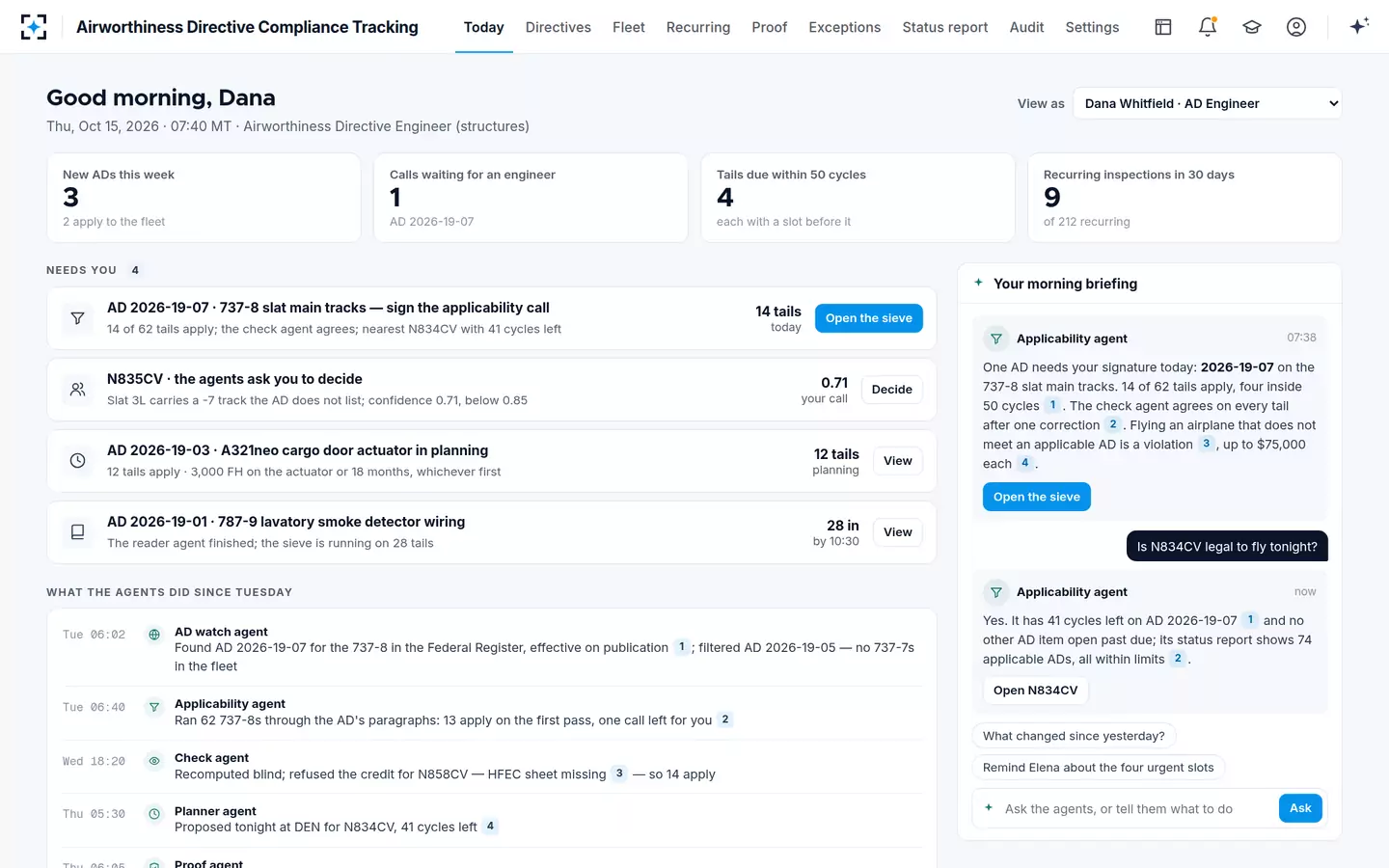Open notifications bell icon

coord(1208,27)
